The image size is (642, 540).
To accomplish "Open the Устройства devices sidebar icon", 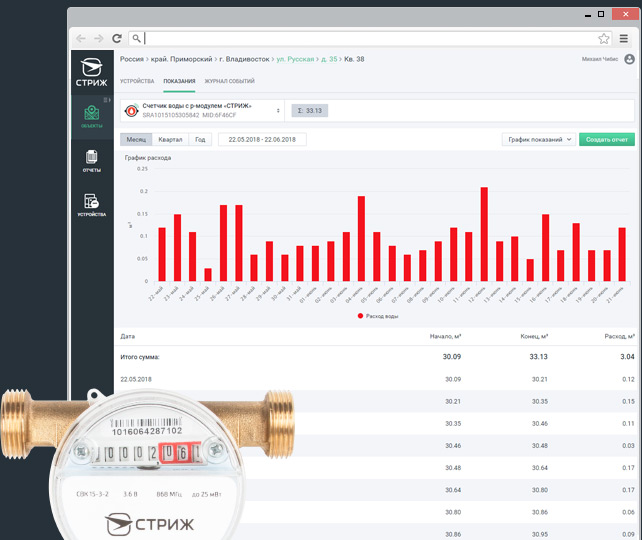I will point(91,205).
